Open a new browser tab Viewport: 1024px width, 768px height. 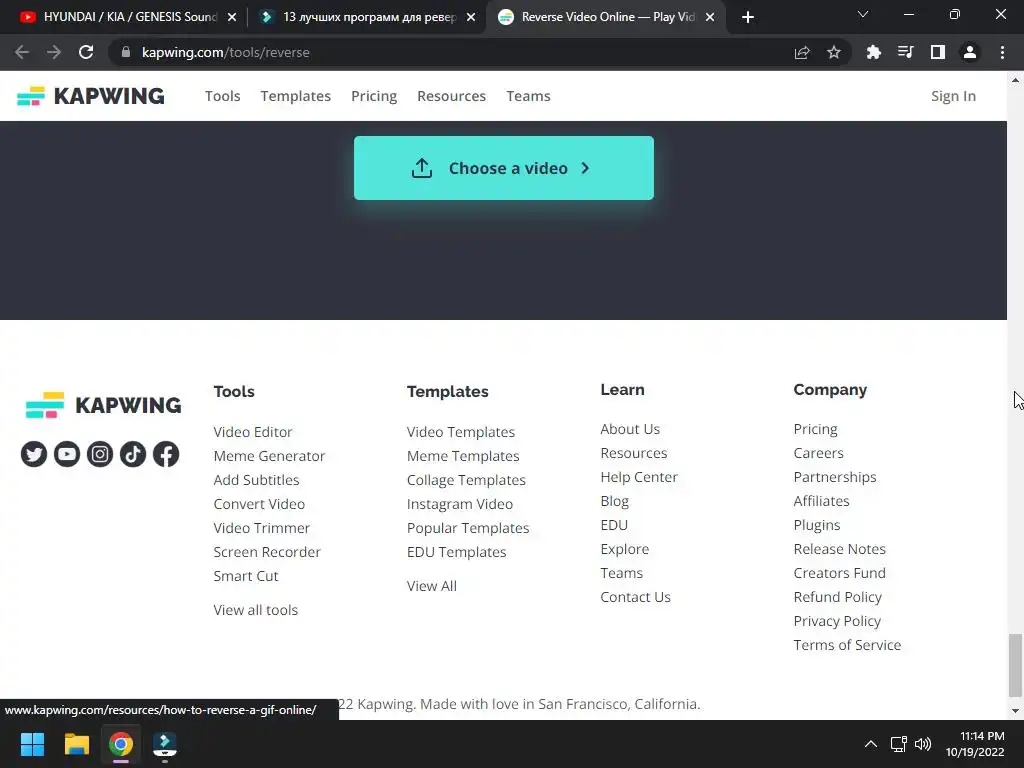(x=748, y=17)
